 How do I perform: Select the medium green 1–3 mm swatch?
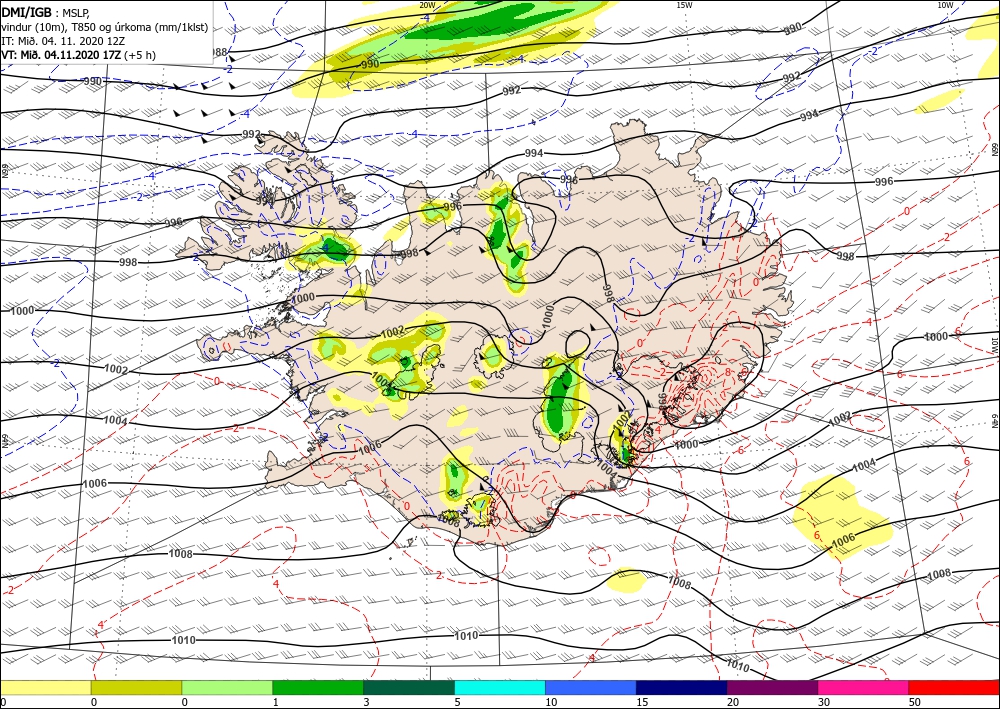[x=318, y=687]
